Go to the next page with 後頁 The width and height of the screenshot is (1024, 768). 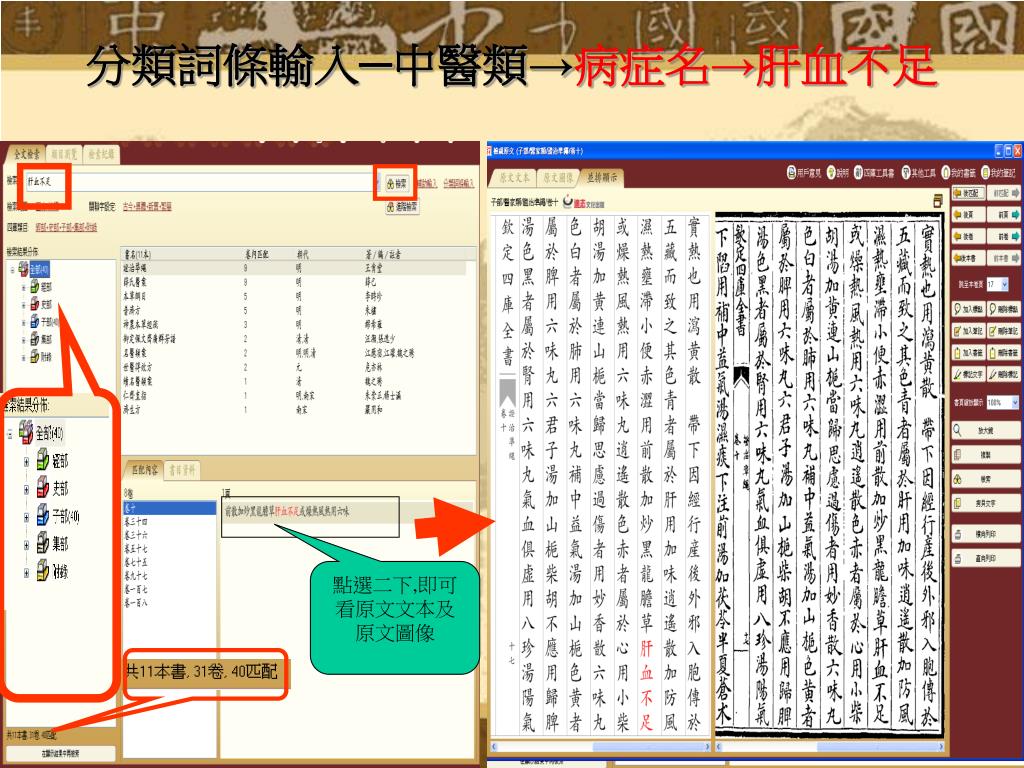click(x=968, y=215)
